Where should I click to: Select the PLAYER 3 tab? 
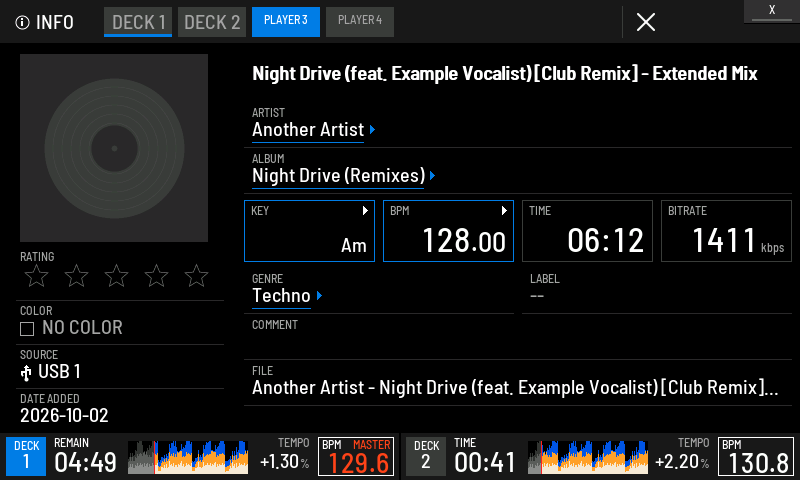[x=286, y=22]
